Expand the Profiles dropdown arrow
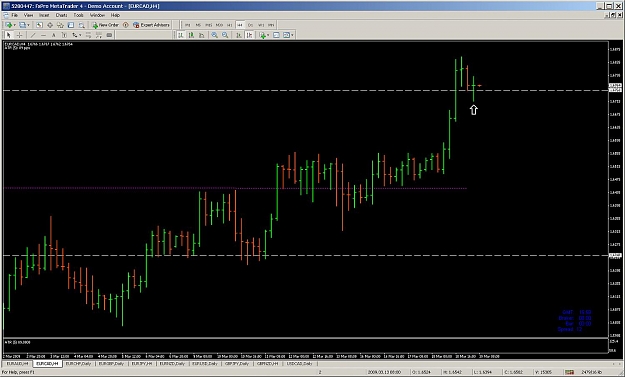 coord(28,25)
